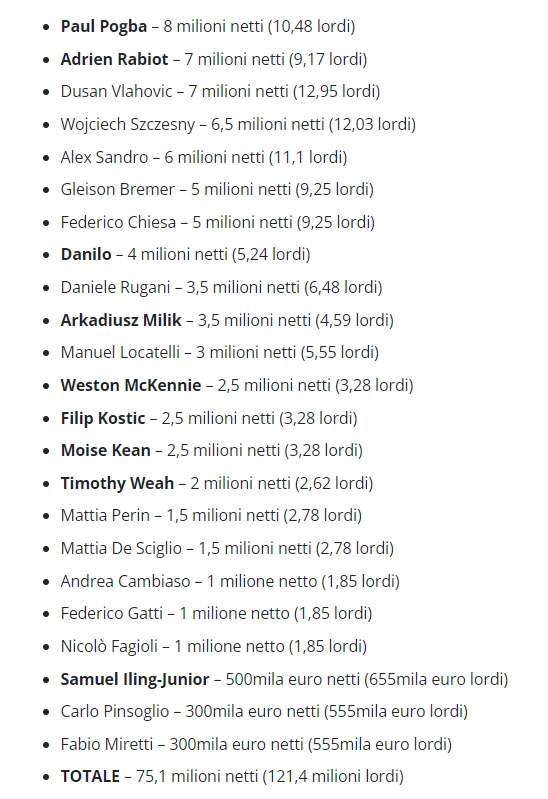The width and height of the screenshot is (548, 799).
Task: Click the Gleison Bremer line
Action: tap(217, 190)
